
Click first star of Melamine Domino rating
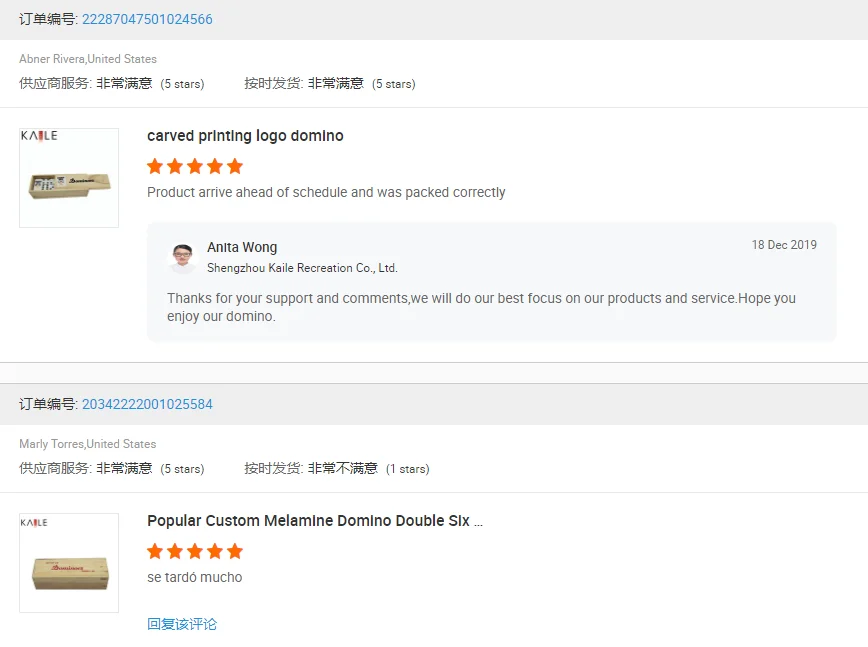pyautogui.click(x=155, y=551)
